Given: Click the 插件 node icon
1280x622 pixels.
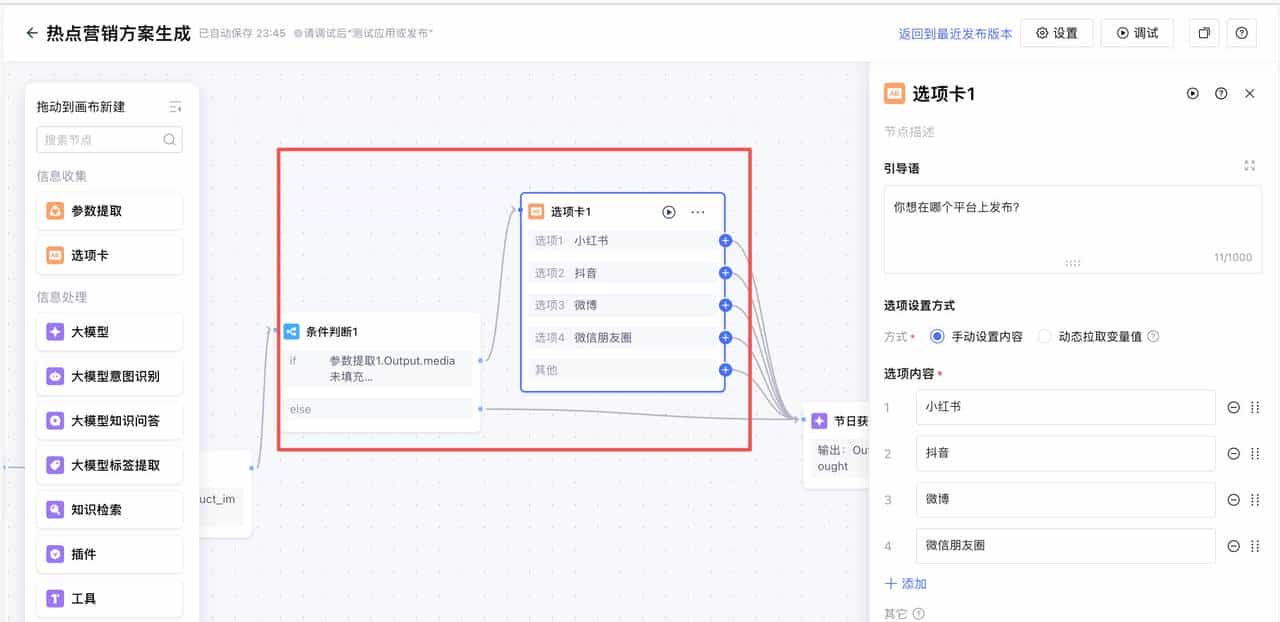Looking at the screenshot, I should 56,553.
